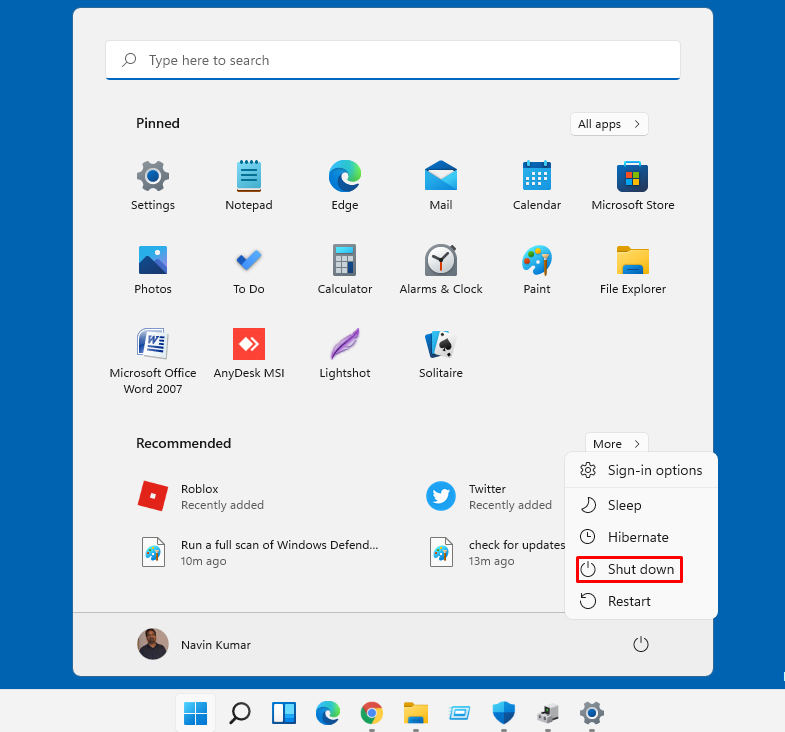Open Calculator
This screenshot has width=785, height=732.
(x=344, y=269)
